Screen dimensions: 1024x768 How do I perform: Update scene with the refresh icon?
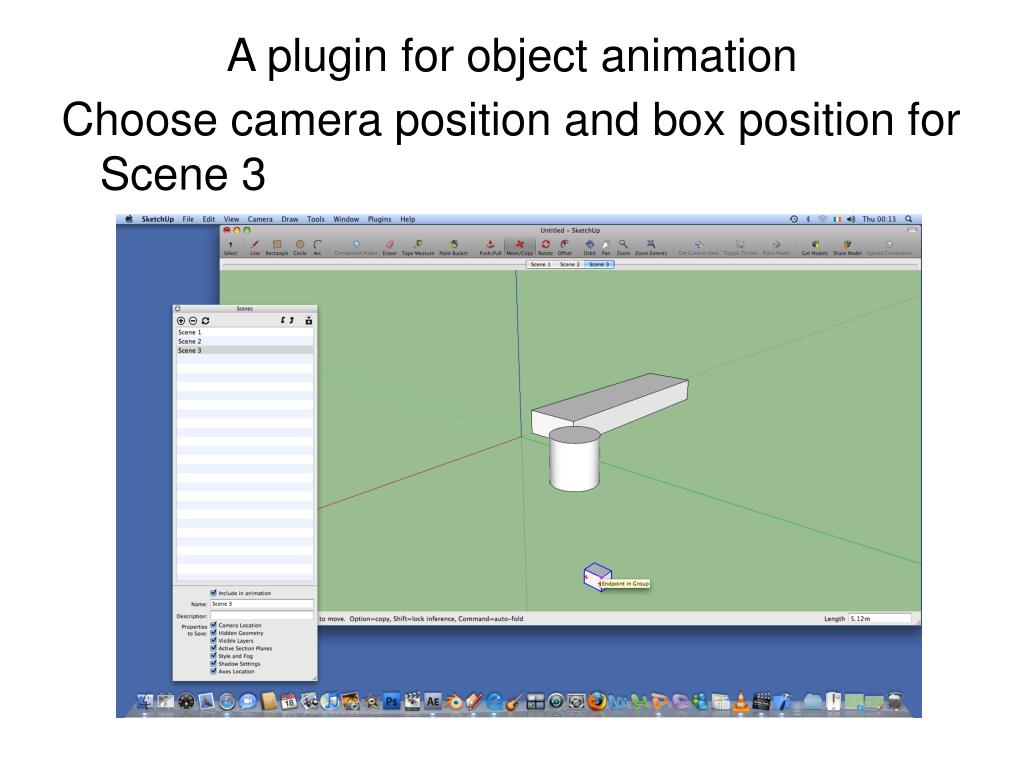click(206, 321)
